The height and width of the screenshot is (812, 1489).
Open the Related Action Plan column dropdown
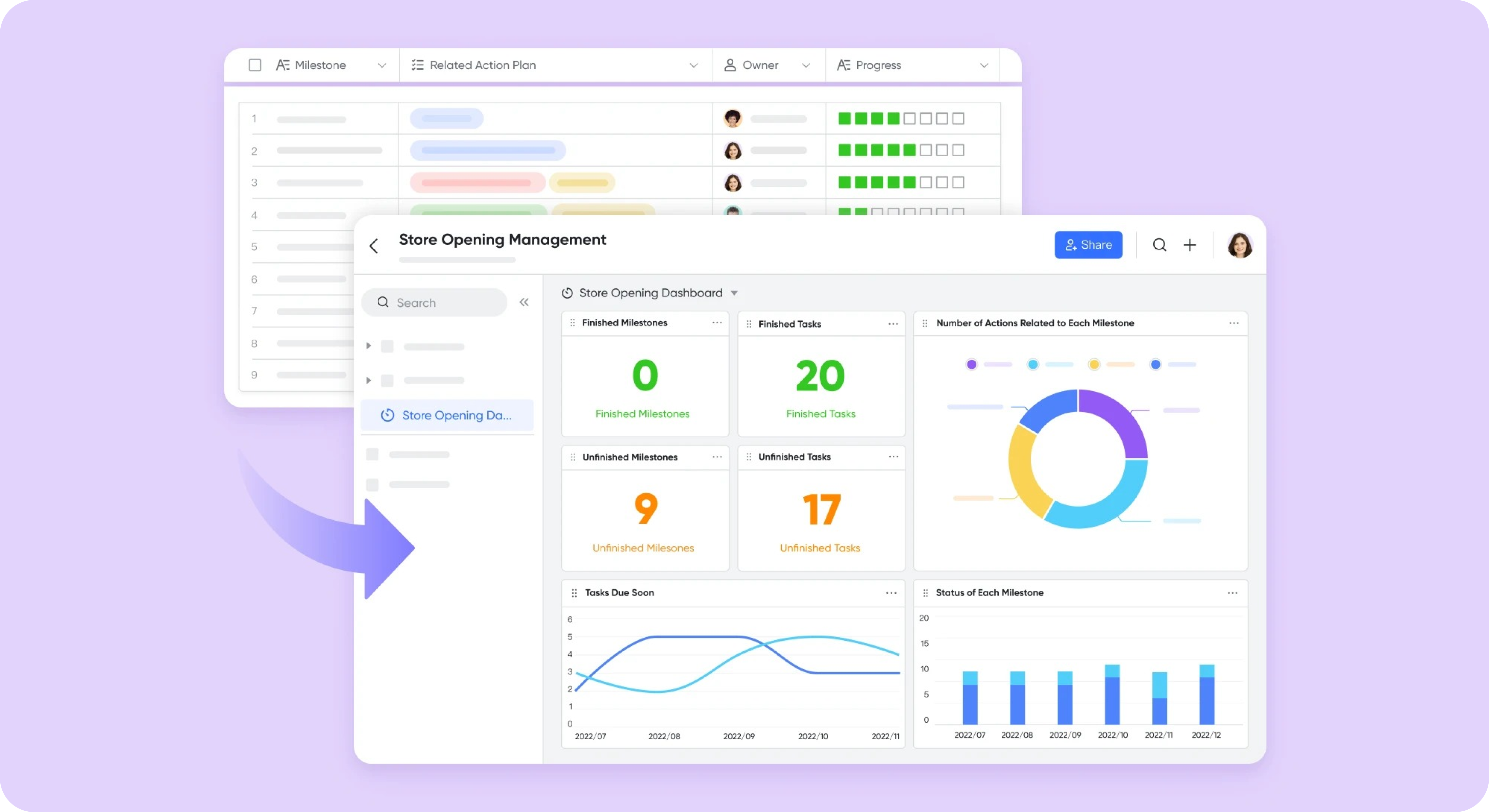pos(694,65)
